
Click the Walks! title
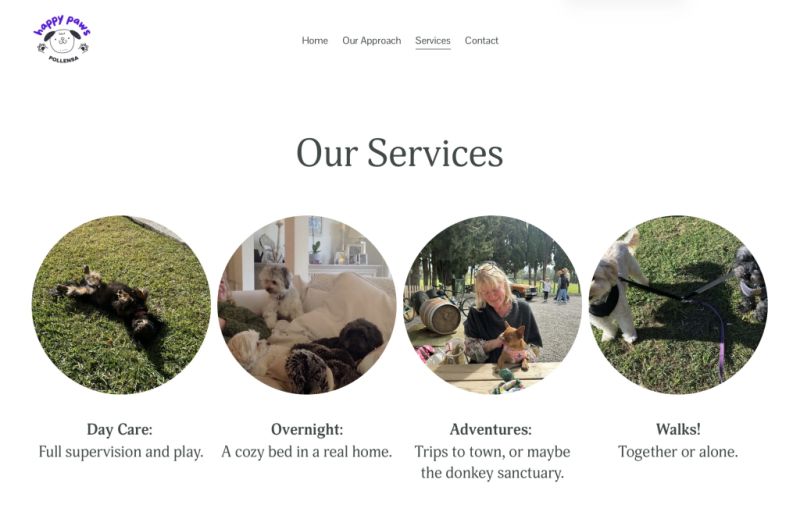coord(678,429)
